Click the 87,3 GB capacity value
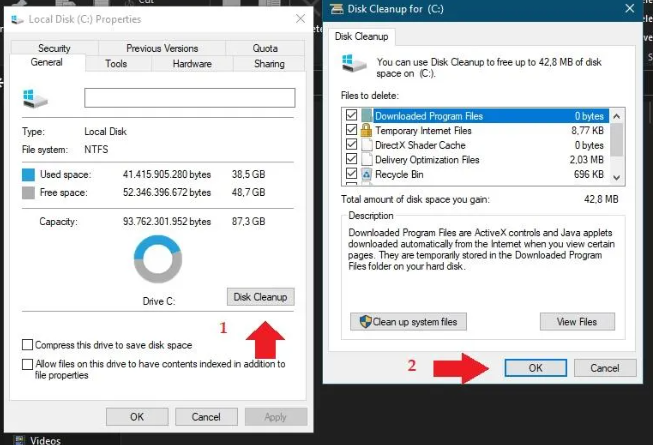653x445 pixels. click(249, 221)
